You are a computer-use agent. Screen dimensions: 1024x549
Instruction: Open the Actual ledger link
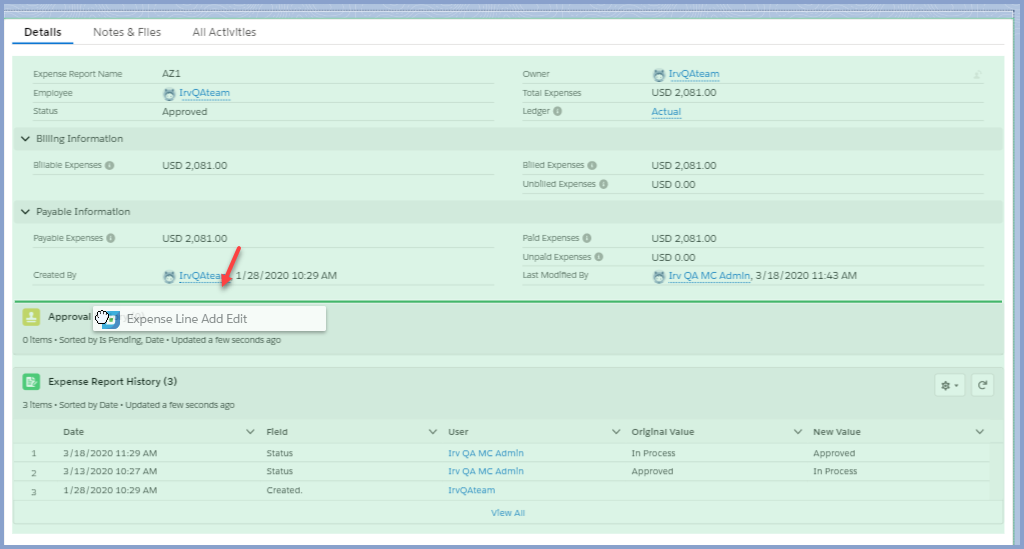point(666,112)
